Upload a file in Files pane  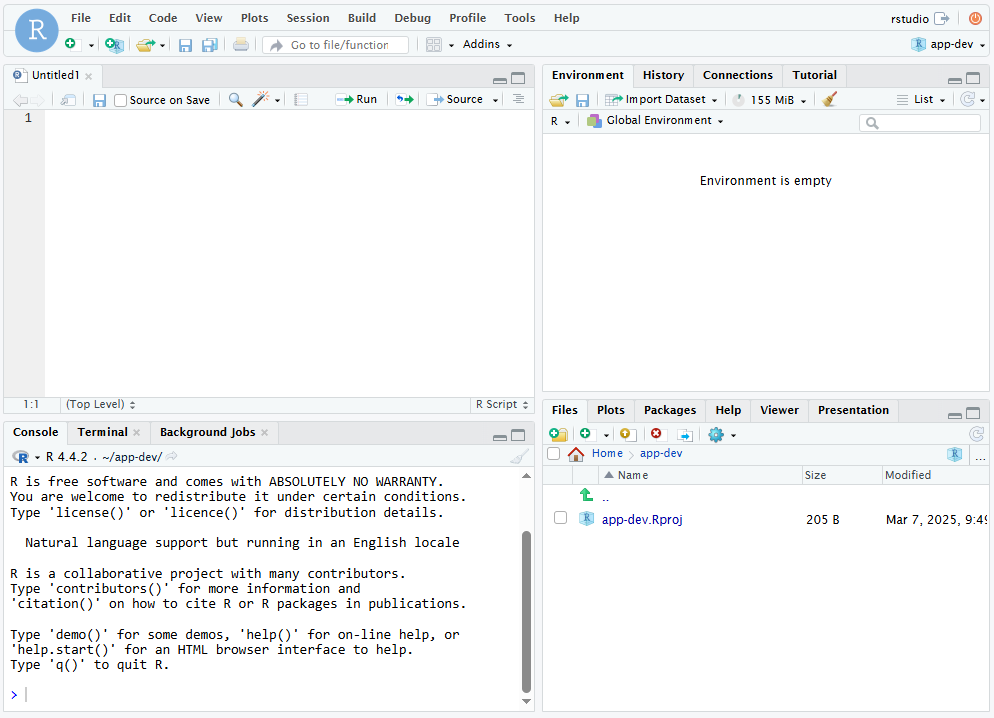[627, 434]
